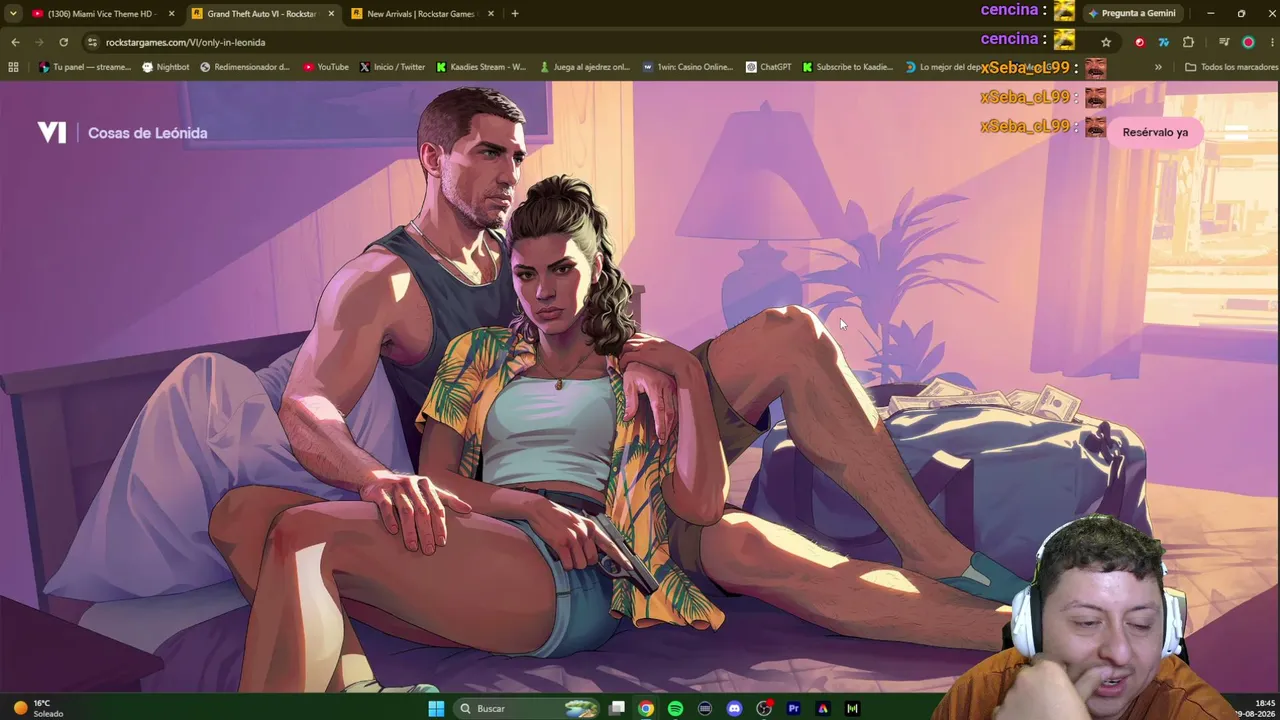Click the Chrome back arrow

[x=15, y=42]
